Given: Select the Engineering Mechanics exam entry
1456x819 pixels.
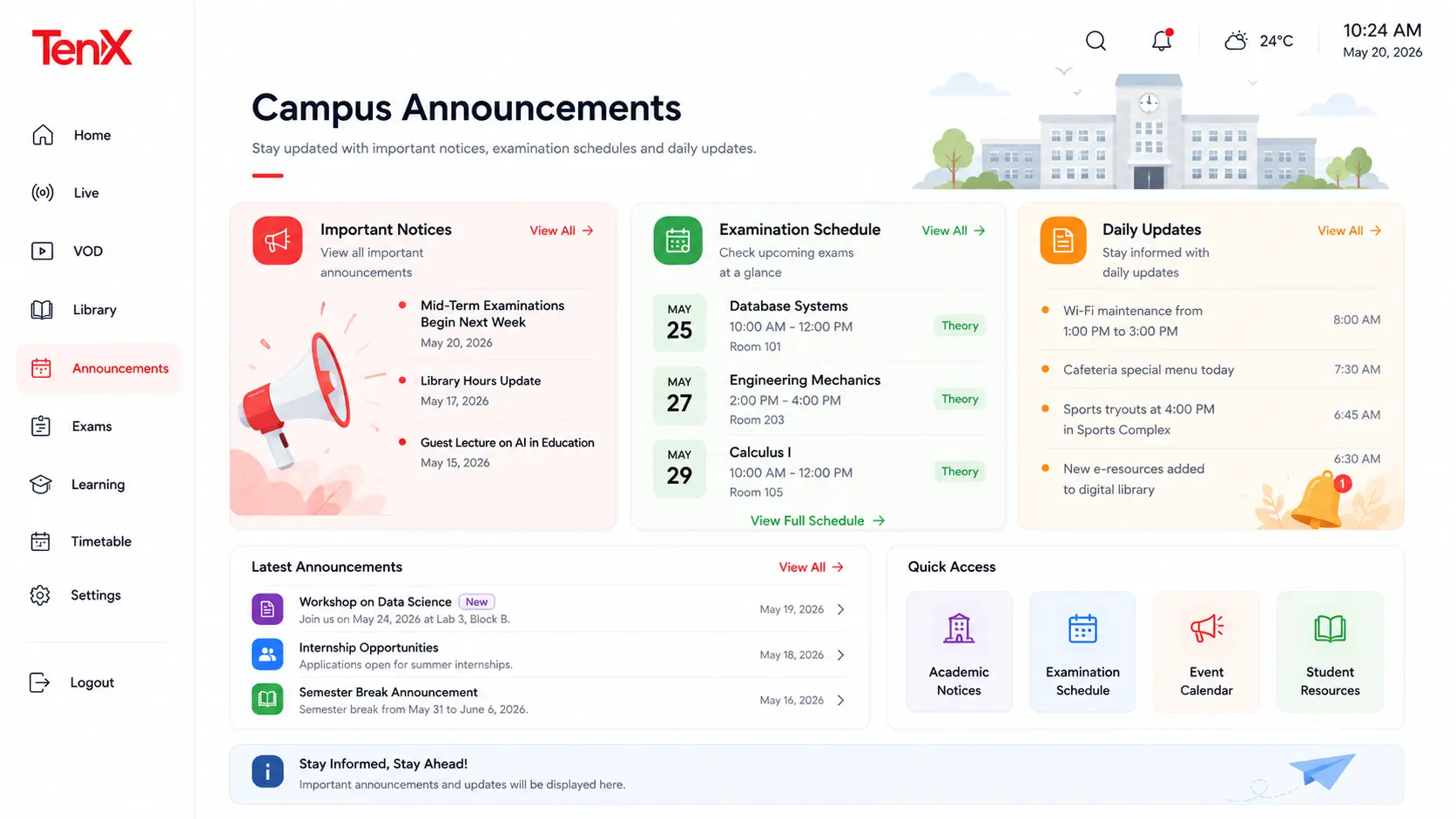Looking at the screenshot, I should pos(819,399).
